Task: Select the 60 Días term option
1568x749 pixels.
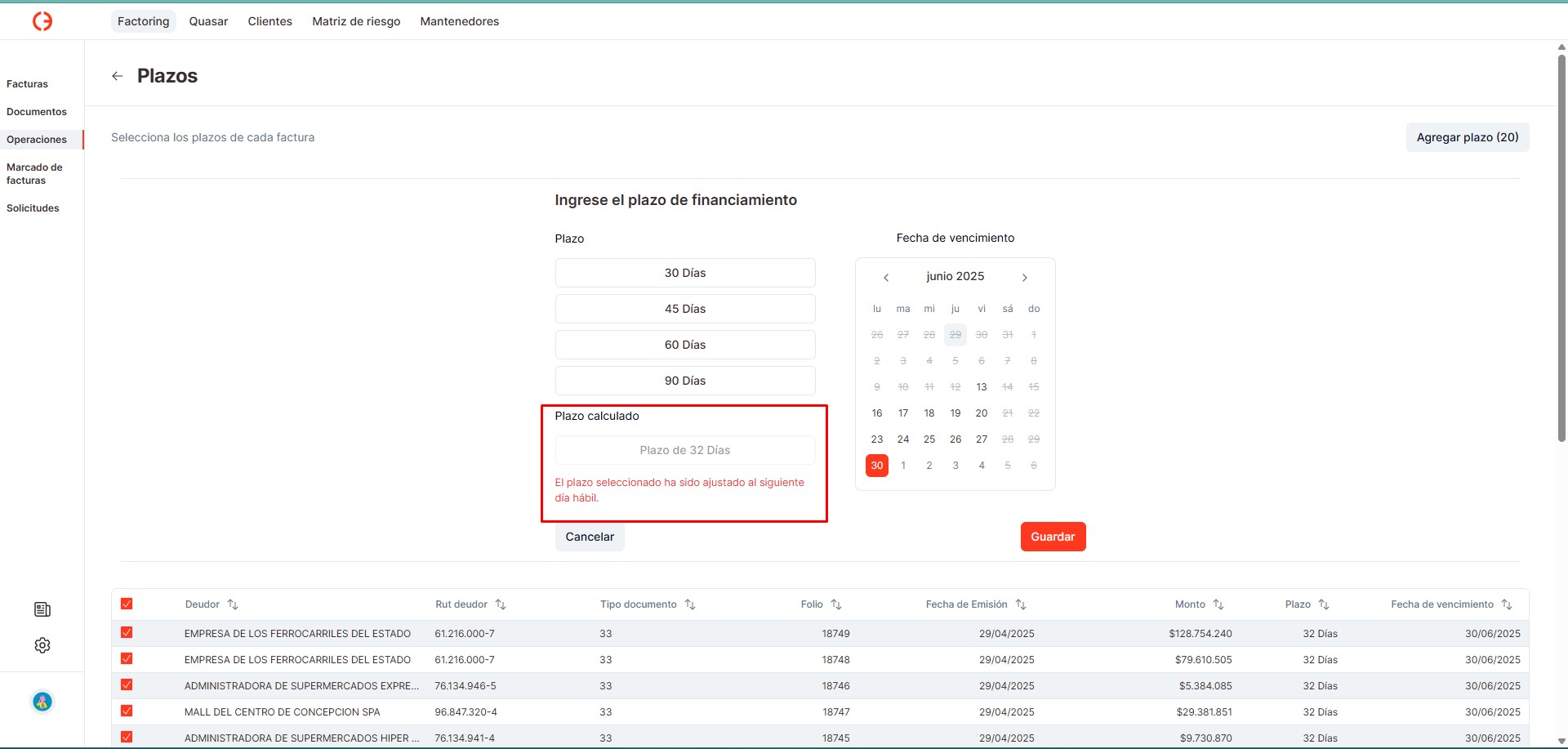Action: coord(685,345)
